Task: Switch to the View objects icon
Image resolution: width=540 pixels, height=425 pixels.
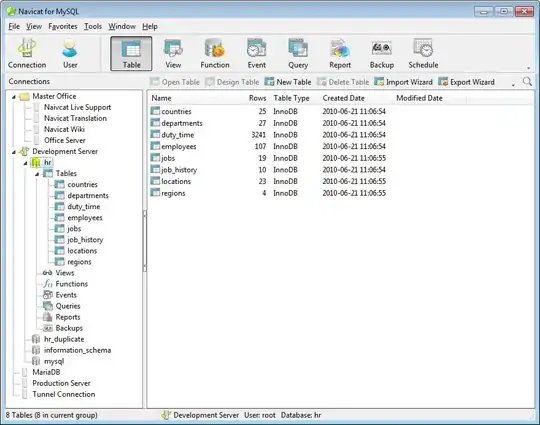Action: coord(173,53)
